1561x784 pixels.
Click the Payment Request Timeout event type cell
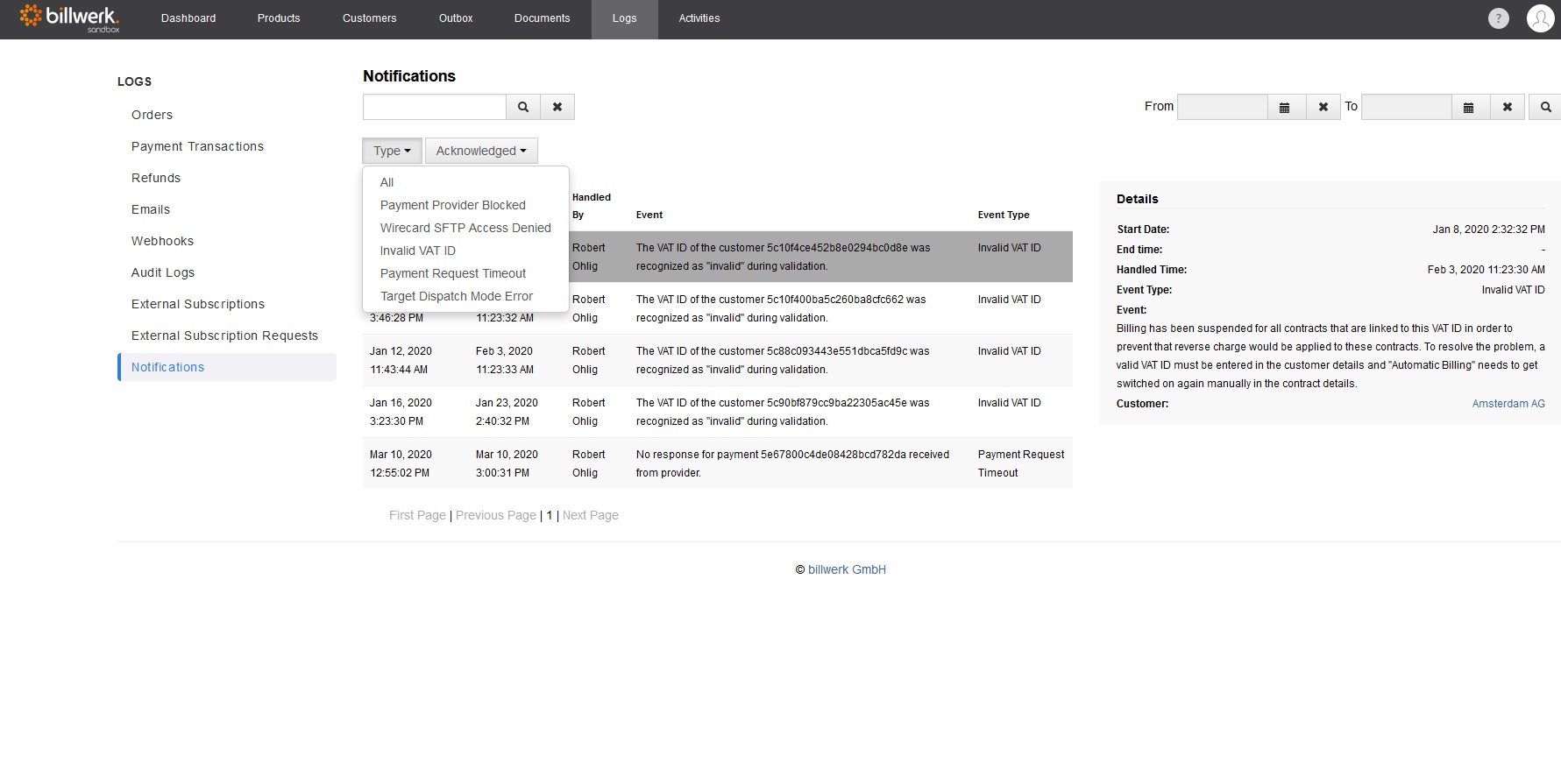pyautogui.click(x=1021, y=463)
